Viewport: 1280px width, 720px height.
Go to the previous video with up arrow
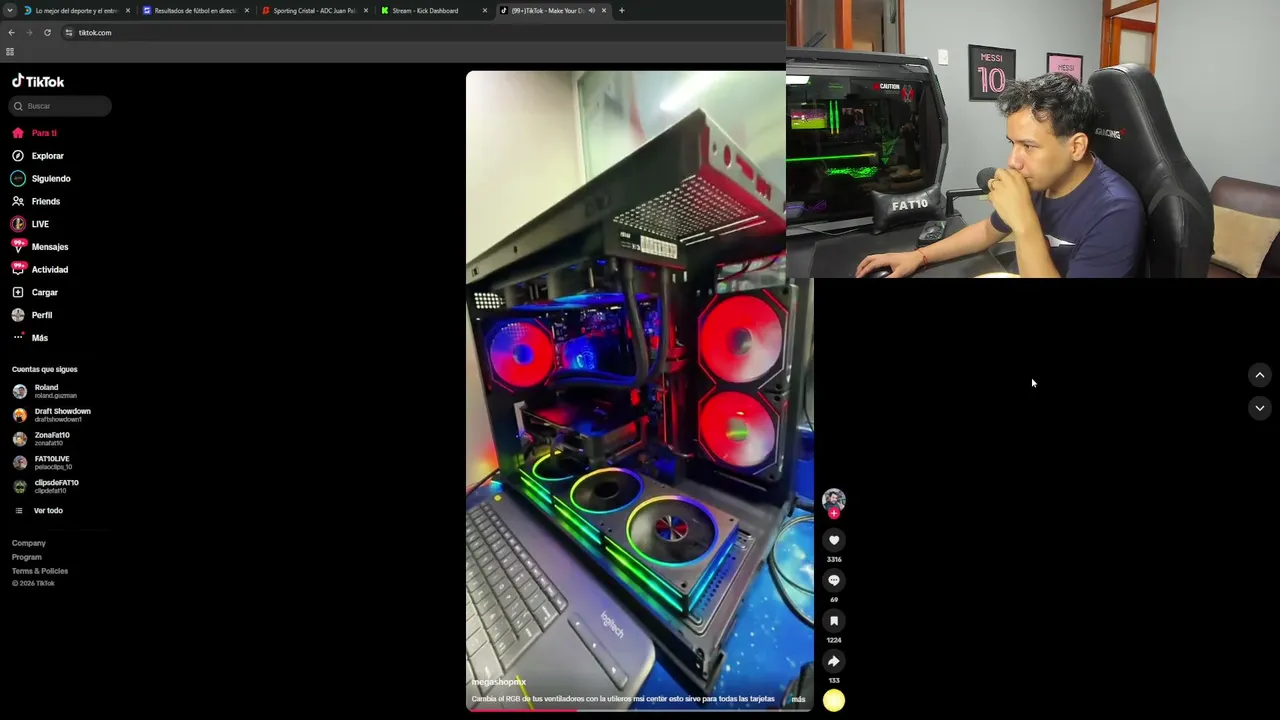1260,375
